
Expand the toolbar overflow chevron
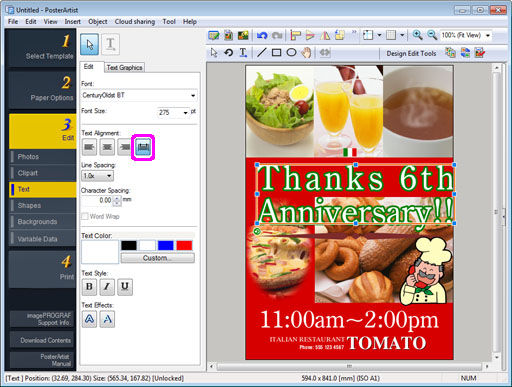pos(354,32)
